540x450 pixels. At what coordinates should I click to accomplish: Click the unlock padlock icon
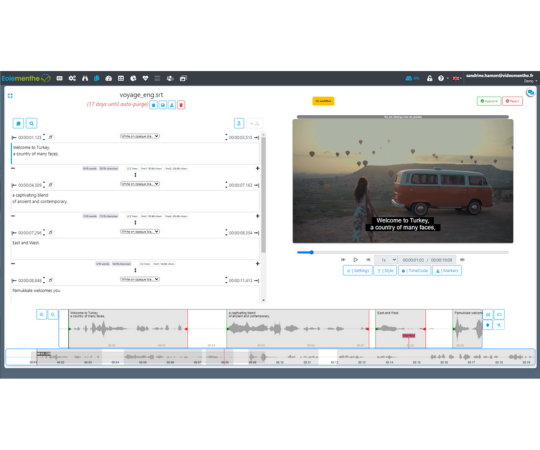click(x=429, y=79)
